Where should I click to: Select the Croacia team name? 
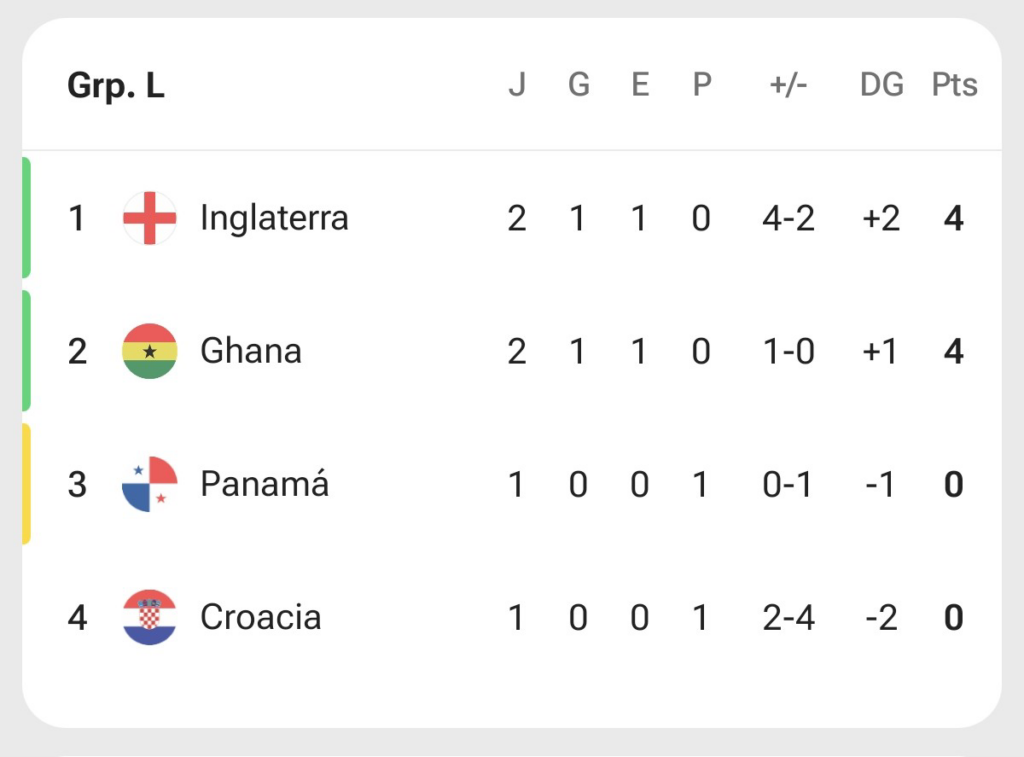[261, 617]
